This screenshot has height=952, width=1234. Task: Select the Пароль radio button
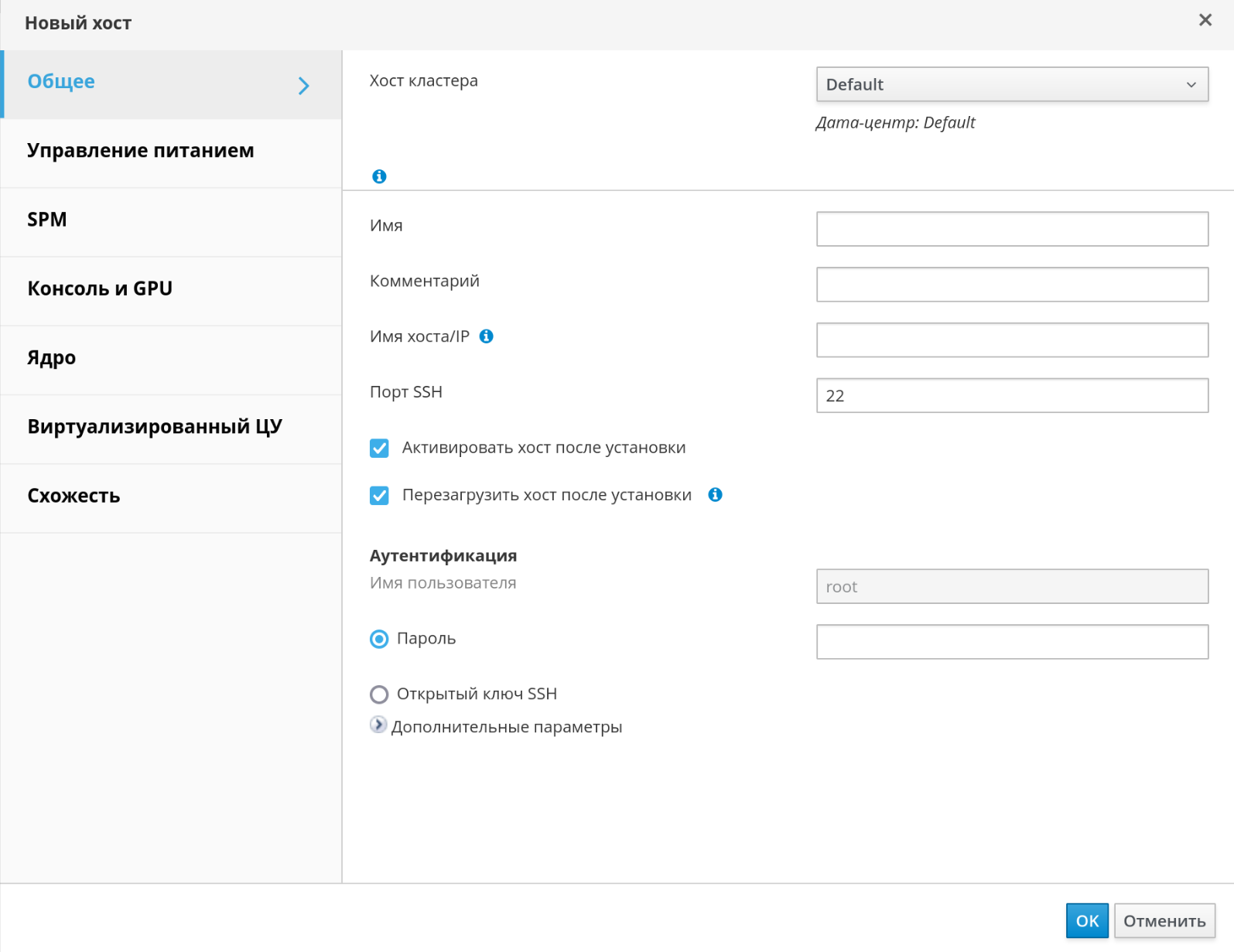tap(379, 639)
